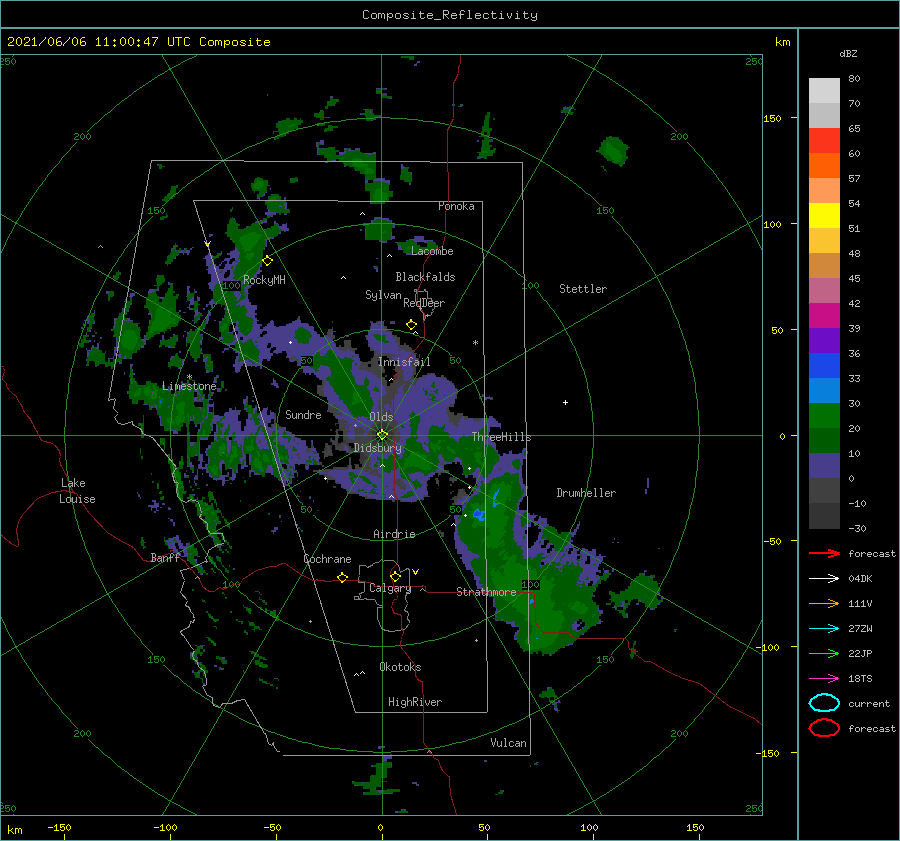Screen dimensions: 900x841
Task: Pick the bright yellow 54 dBZ swatch
Action: tap(824, 215)
